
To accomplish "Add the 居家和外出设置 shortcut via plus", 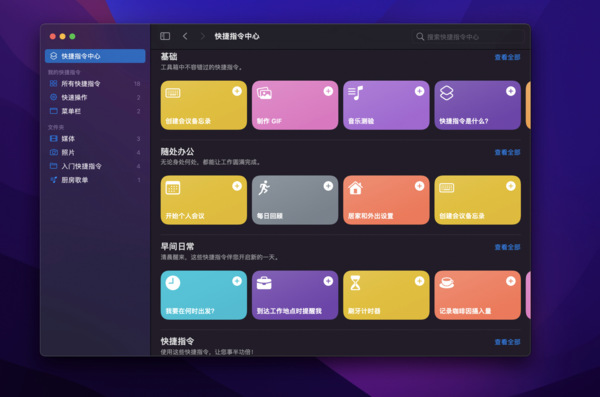I will click(x=419, y=186).
